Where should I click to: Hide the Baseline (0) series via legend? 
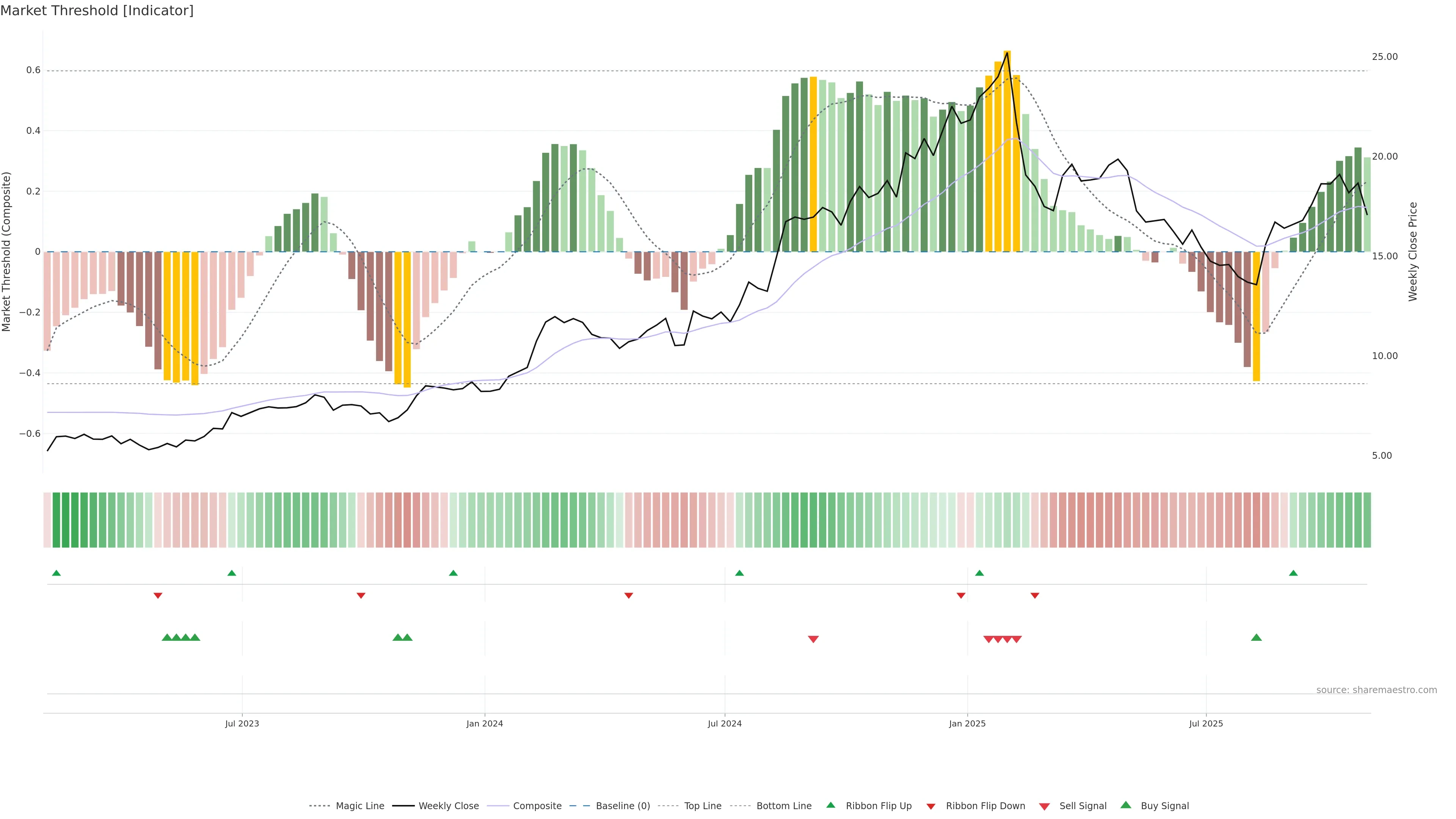click(x=622, y=806)
